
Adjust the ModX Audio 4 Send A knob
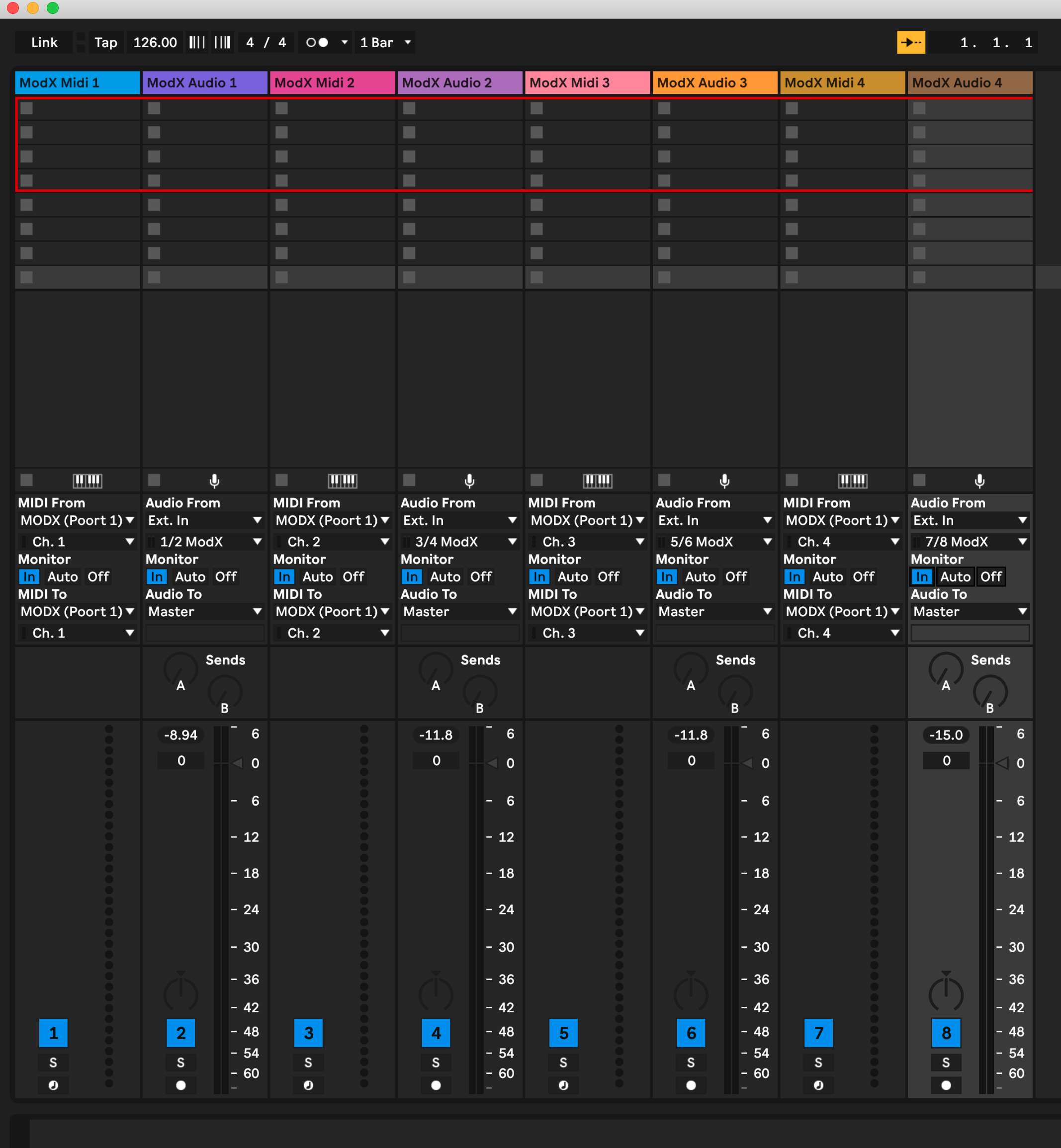coord(946,669)
